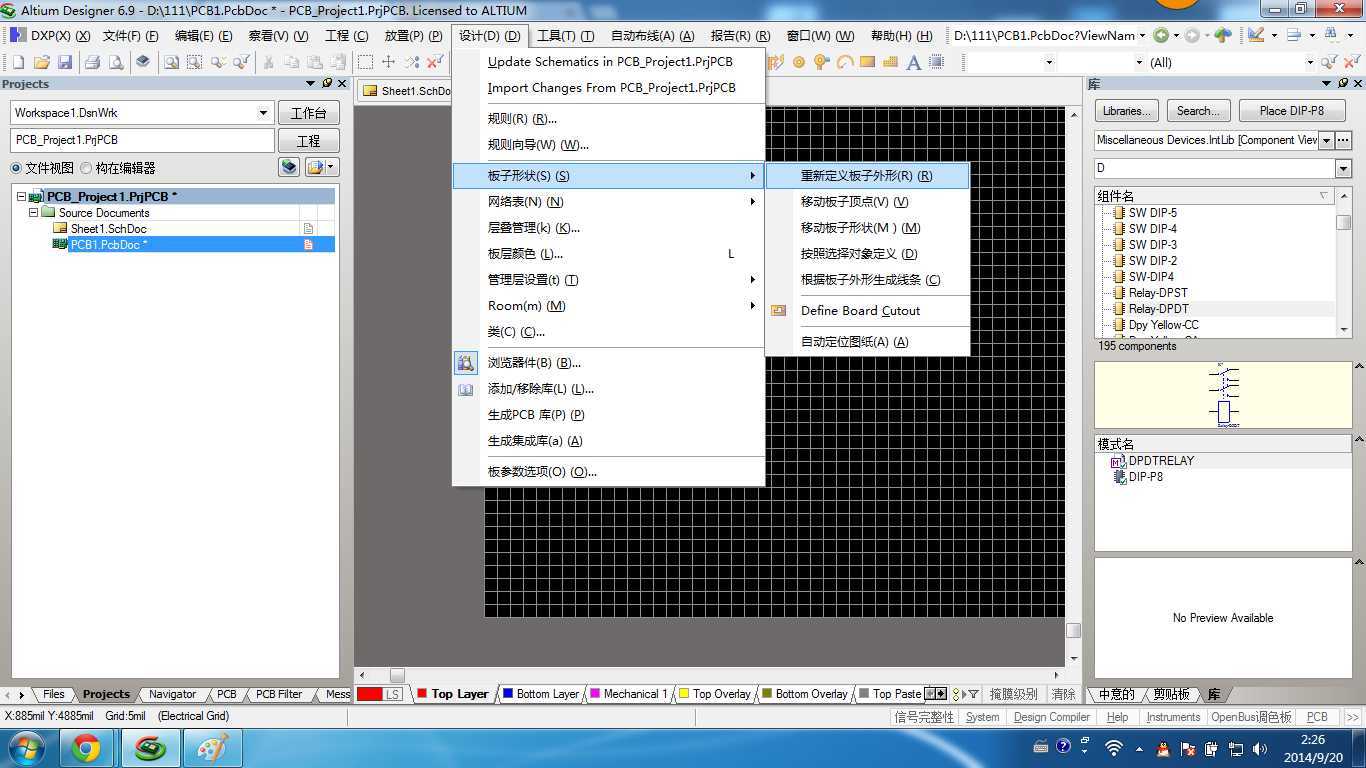1366x768 pixels.
Task: Open the address bar path dropdown
Action: 1142,35
